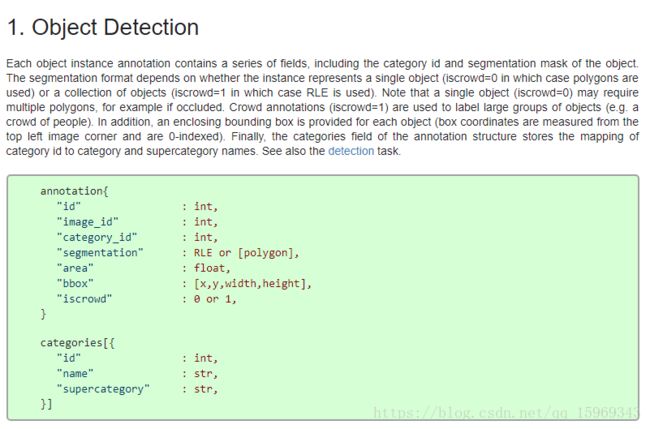
Task: Click the "segmentation" key in annotation
Action: (100, 253)
